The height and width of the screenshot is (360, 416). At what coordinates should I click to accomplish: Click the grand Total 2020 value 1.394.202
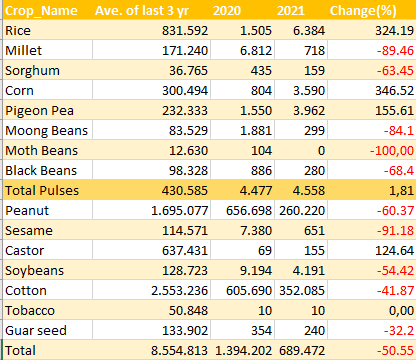[242, 350]
